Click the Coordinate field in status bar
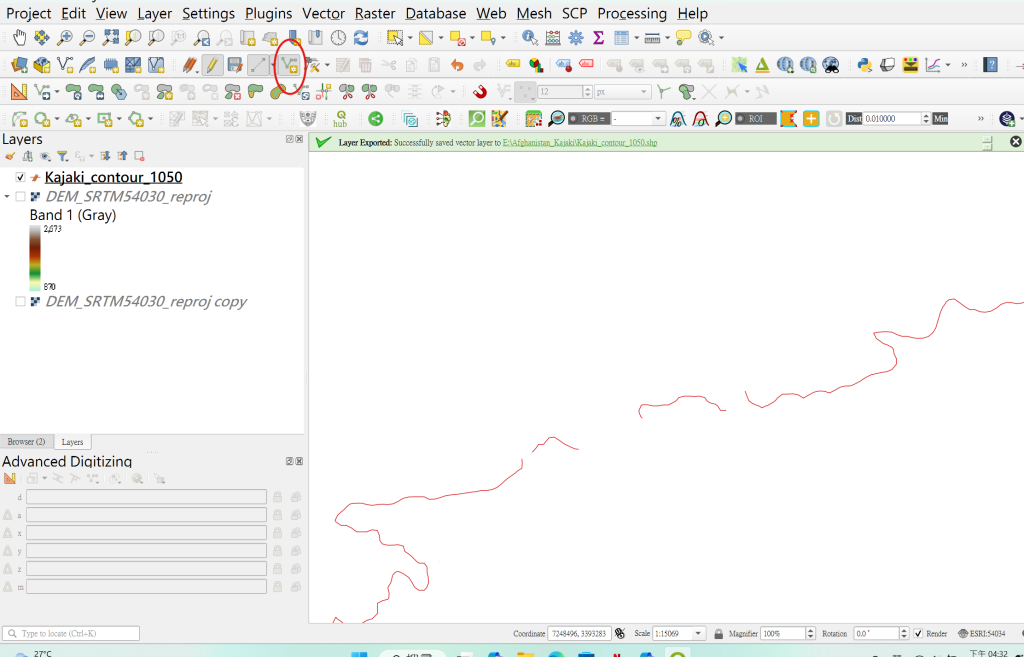The height and width of the screenshot is (657, 1024). coord(578,633)
